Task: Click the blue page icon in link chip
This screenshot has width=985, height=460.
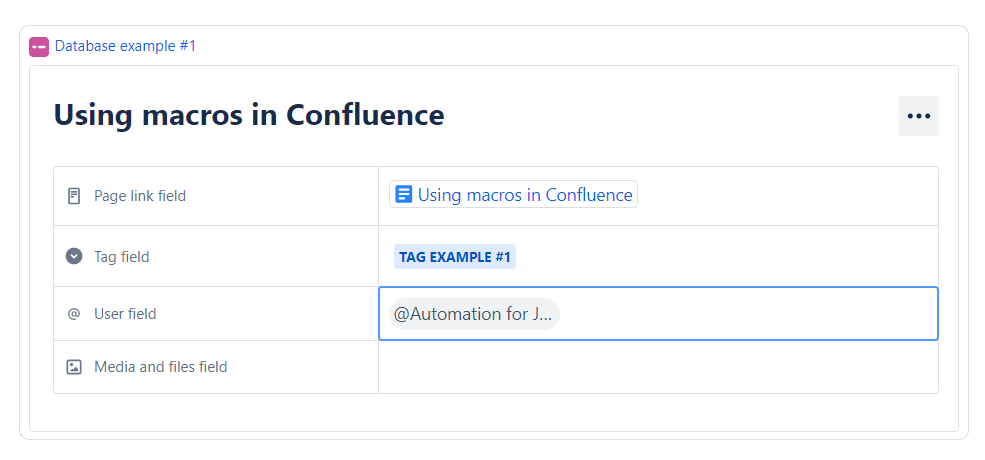Action: 404,195
